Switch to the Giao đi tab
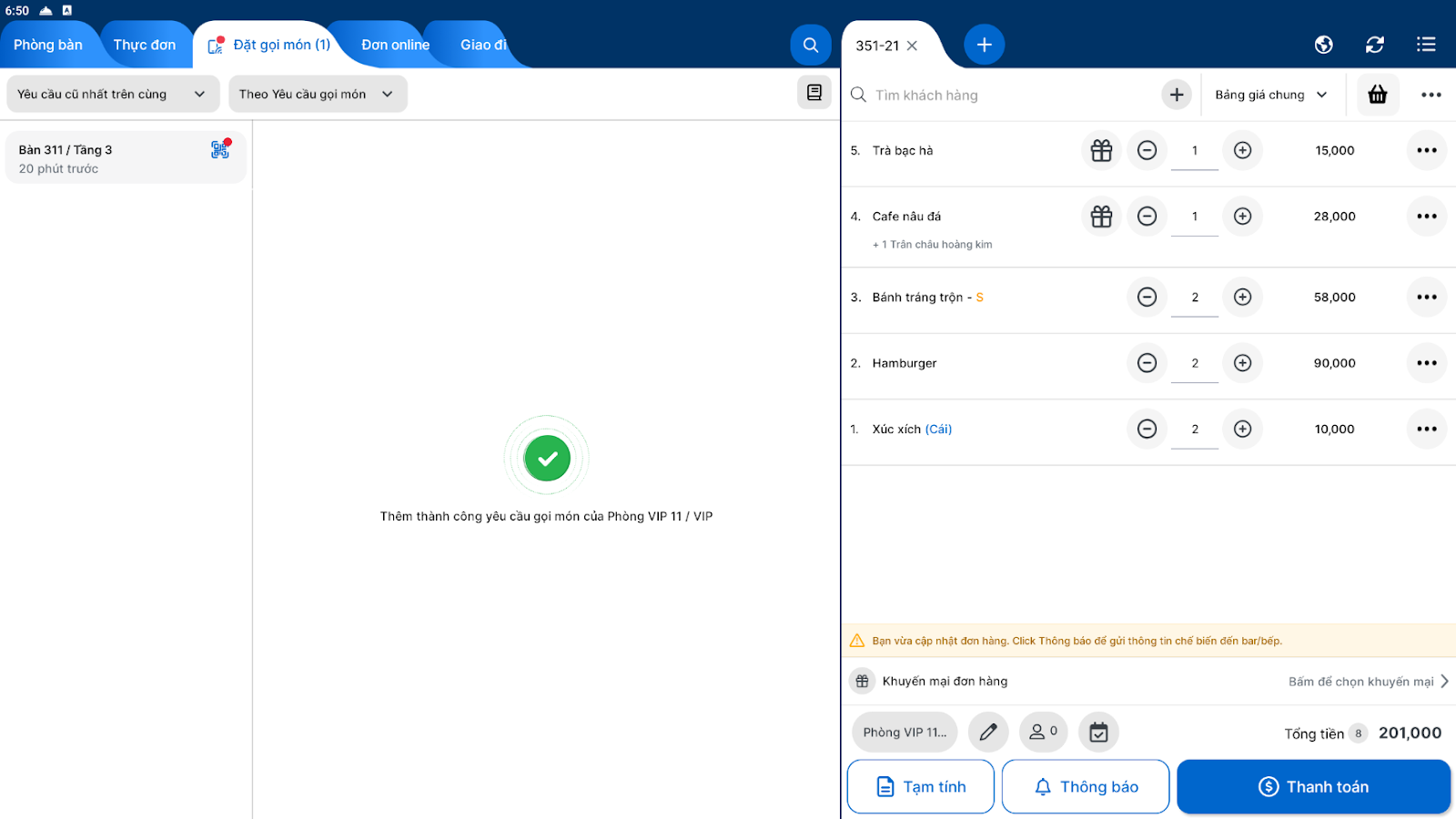1456x819 pixels. point(483,45)
